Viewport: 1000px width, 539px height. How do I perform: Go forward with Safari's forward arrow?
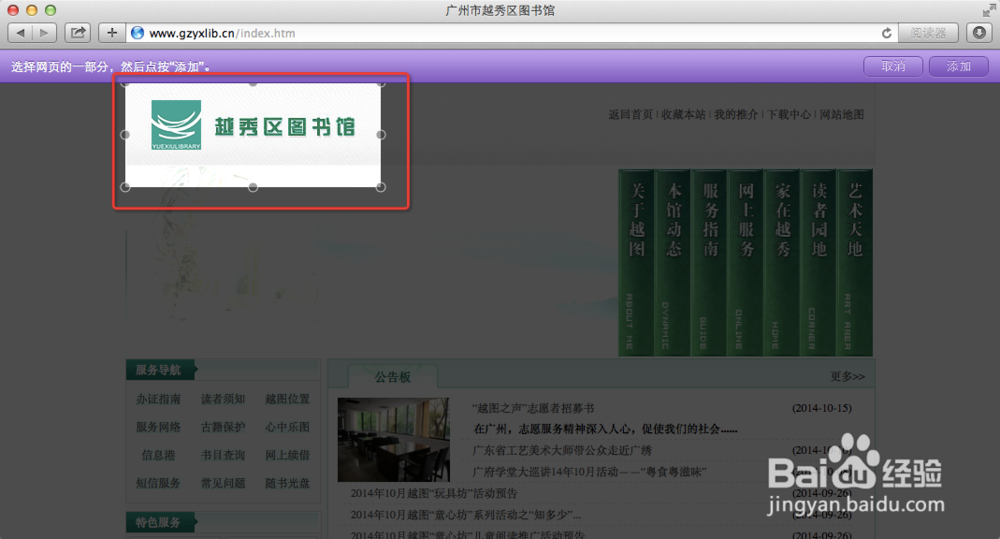coord(44,33)
